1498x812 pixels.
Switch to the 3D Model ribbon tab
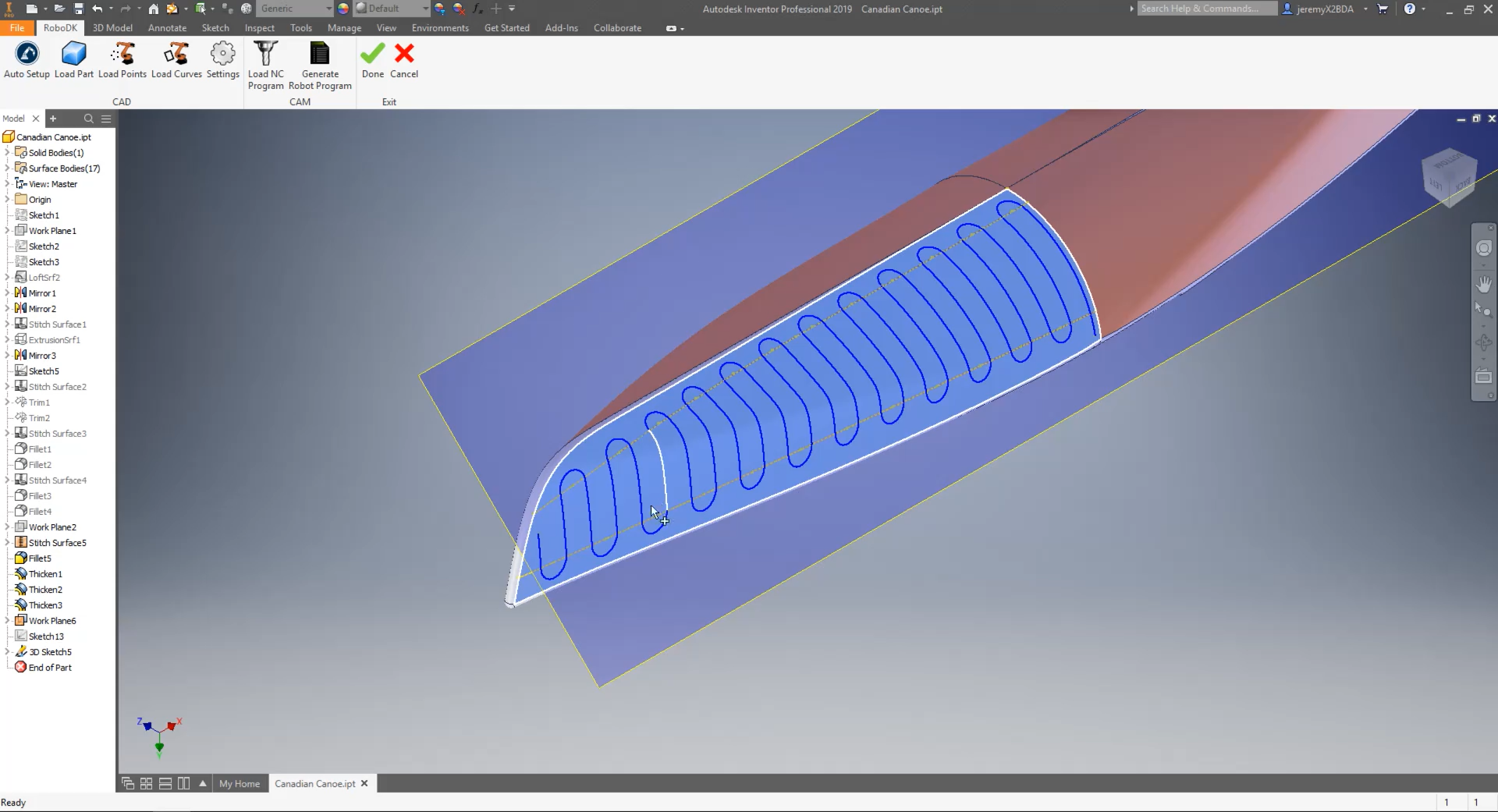pos(112,28)
